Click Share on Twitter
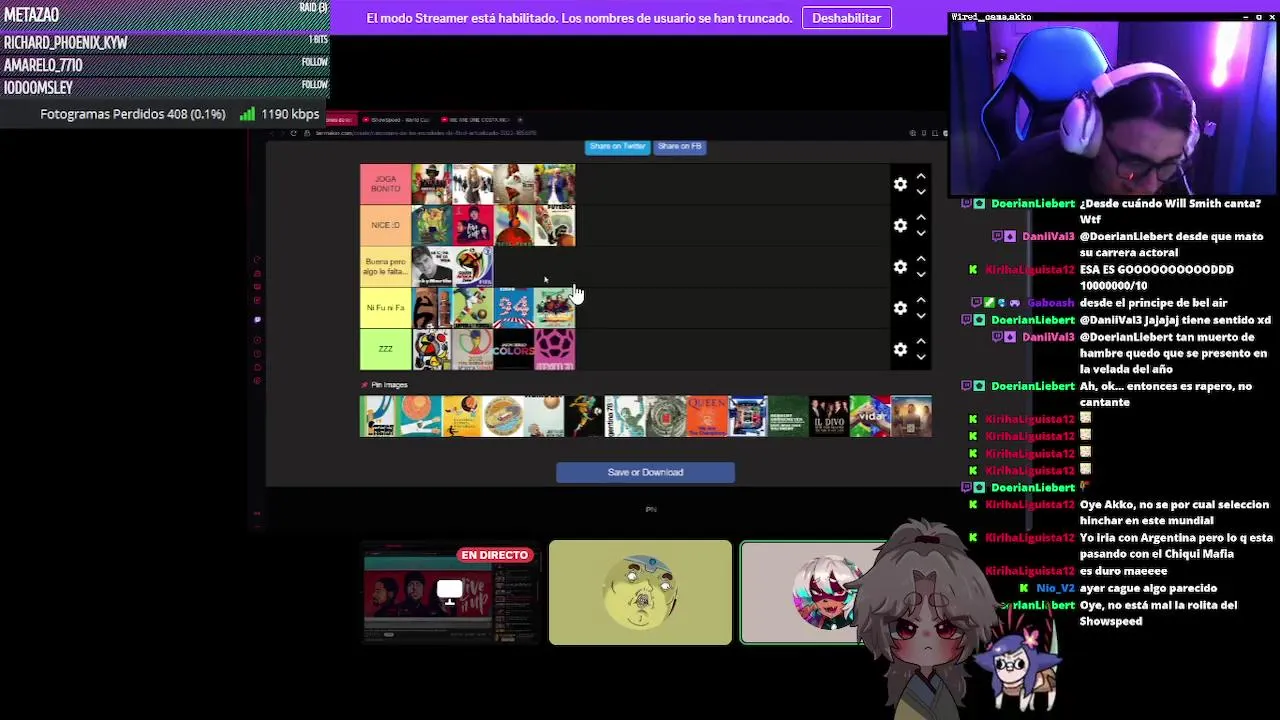Viewport: 1280px width, 720px height. point(618,146)
